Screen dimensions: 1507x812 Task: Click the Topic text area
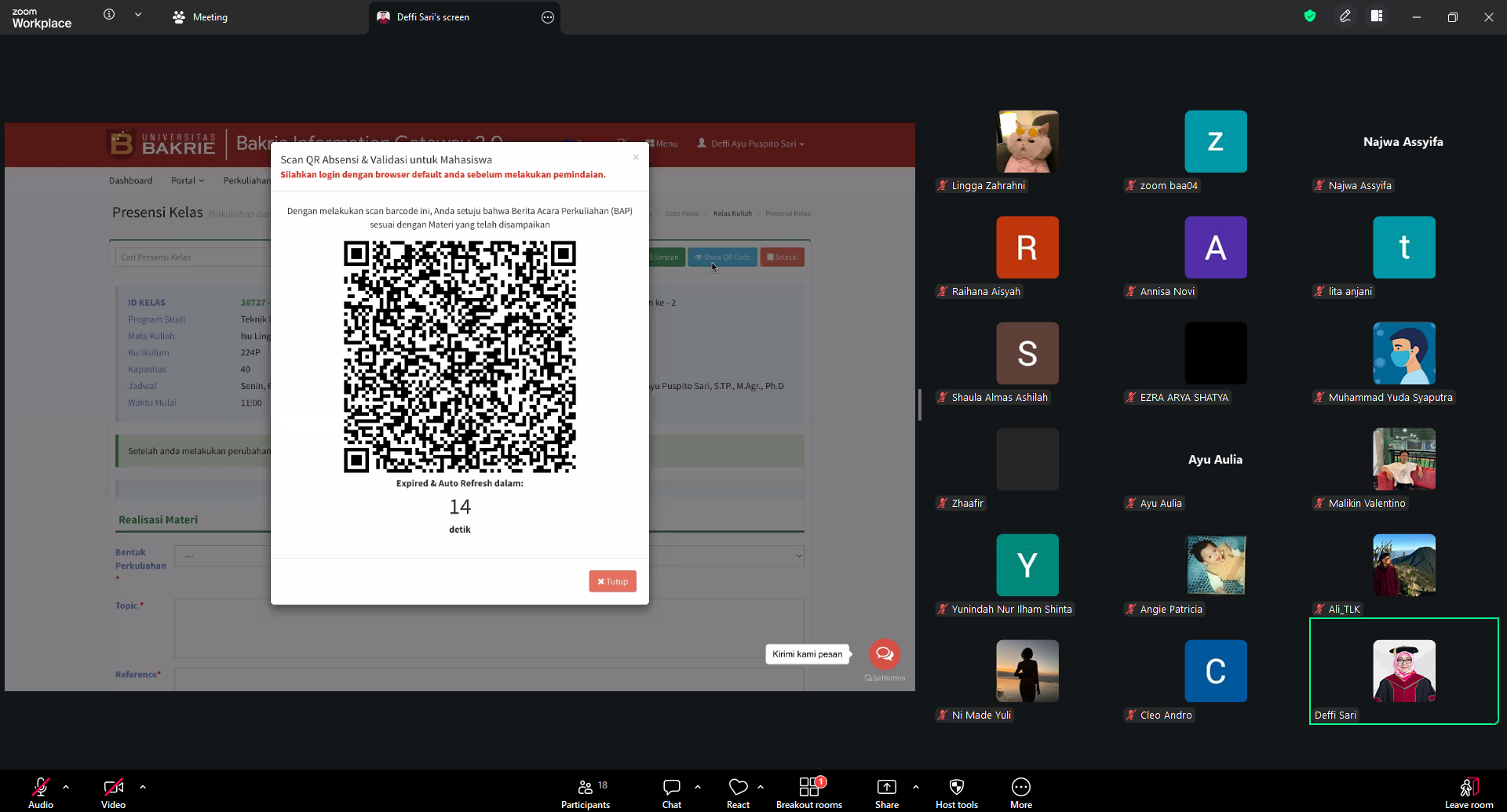[489, 628]
